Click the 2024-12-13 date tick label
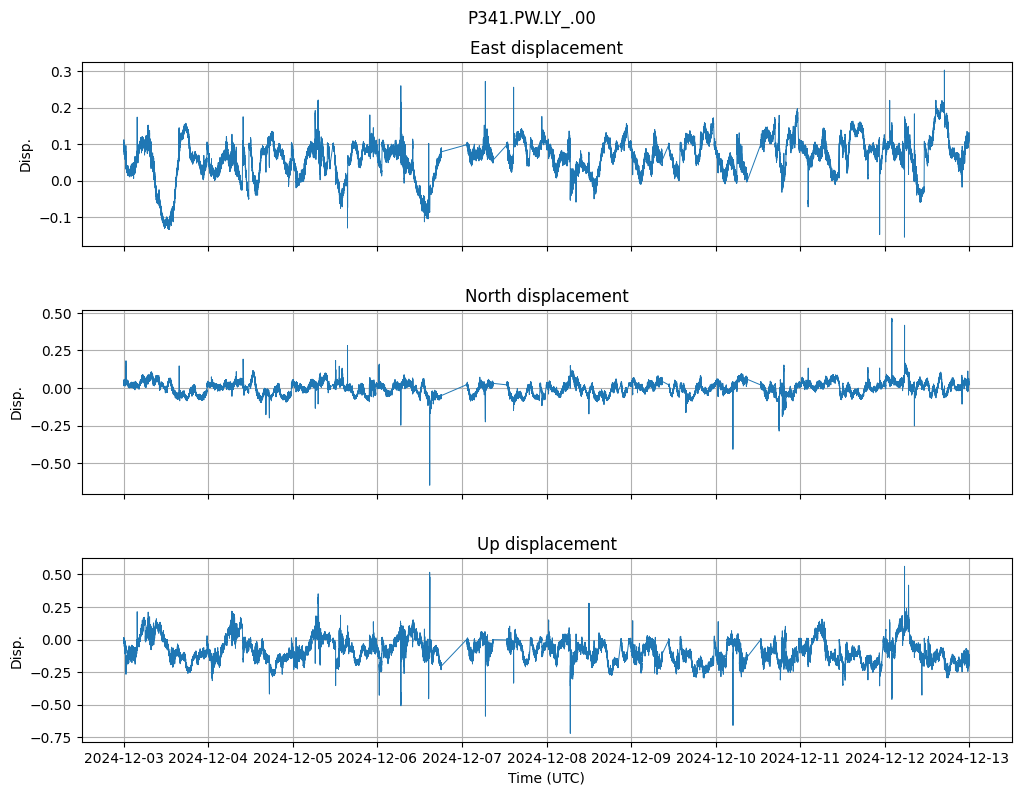This screenshot has height=795, width=1021. pyautogui.click(x=969, y=759)
